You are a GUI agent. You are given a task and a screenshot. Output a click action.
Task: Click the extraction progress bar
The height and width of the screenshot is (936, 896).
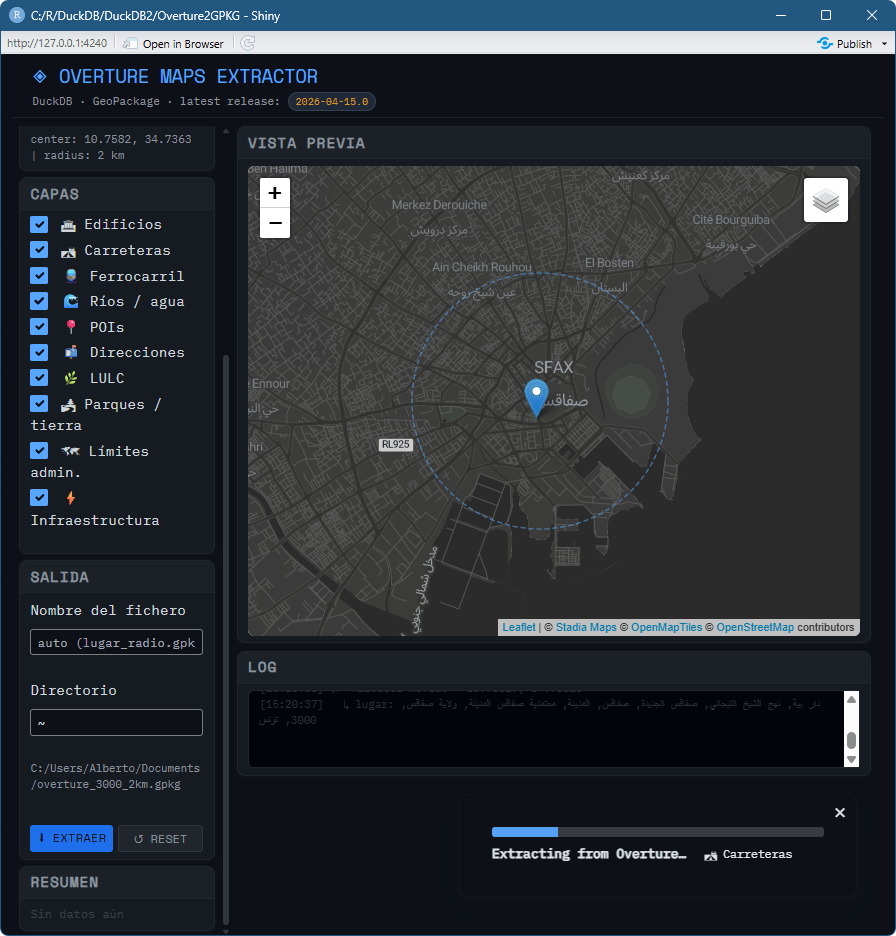[657, 832]
